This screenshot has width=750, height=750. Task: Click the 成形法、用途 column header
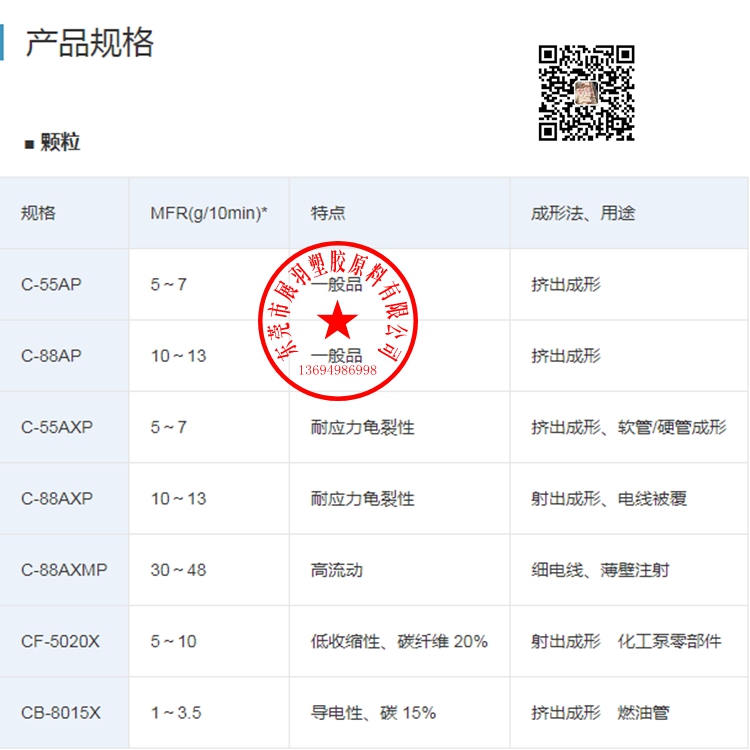(582, 213)
